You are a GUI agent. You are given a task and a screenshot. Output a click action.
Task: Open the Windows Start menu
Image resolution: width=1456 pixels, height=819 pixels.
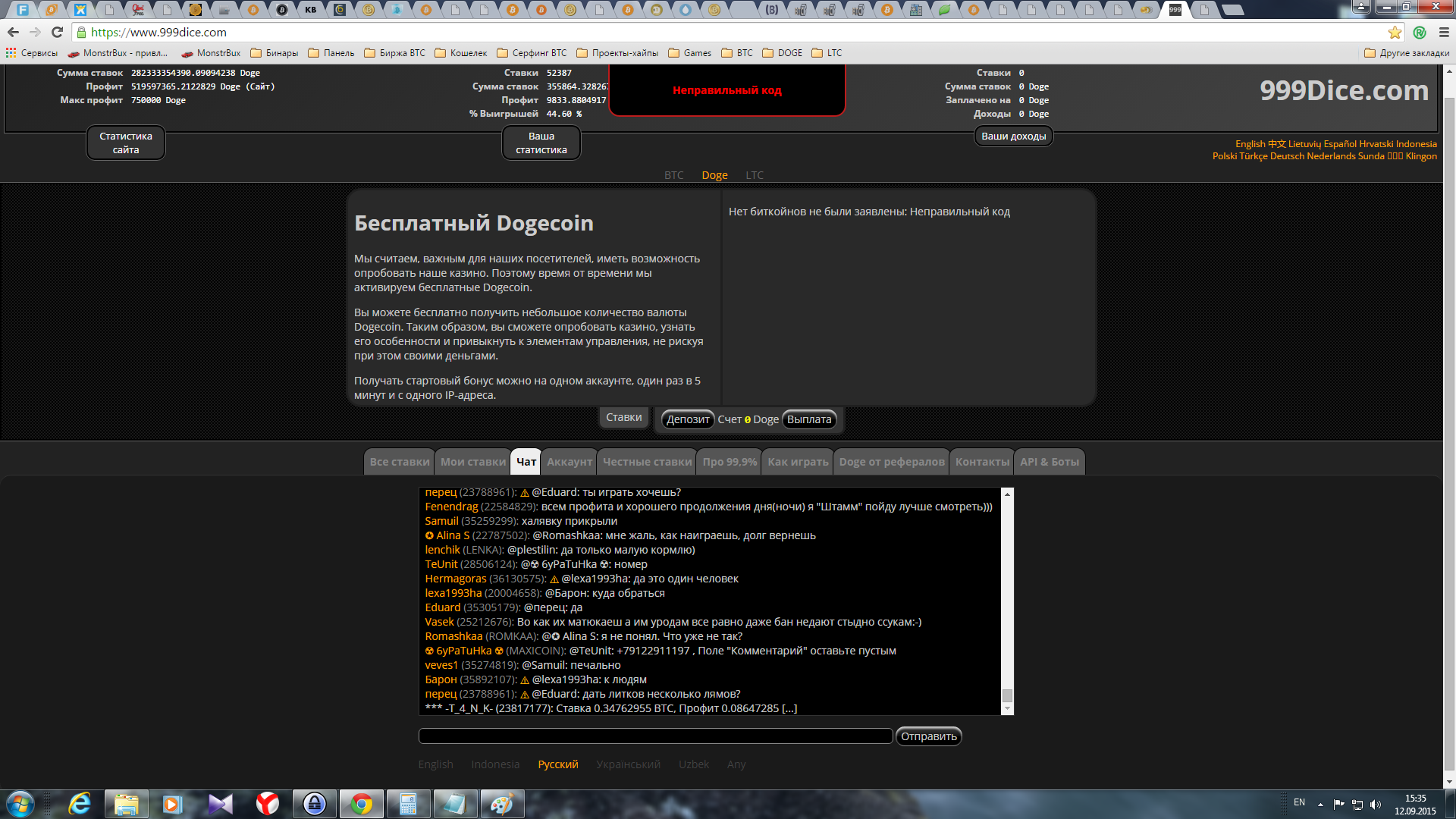click(20, 804)
